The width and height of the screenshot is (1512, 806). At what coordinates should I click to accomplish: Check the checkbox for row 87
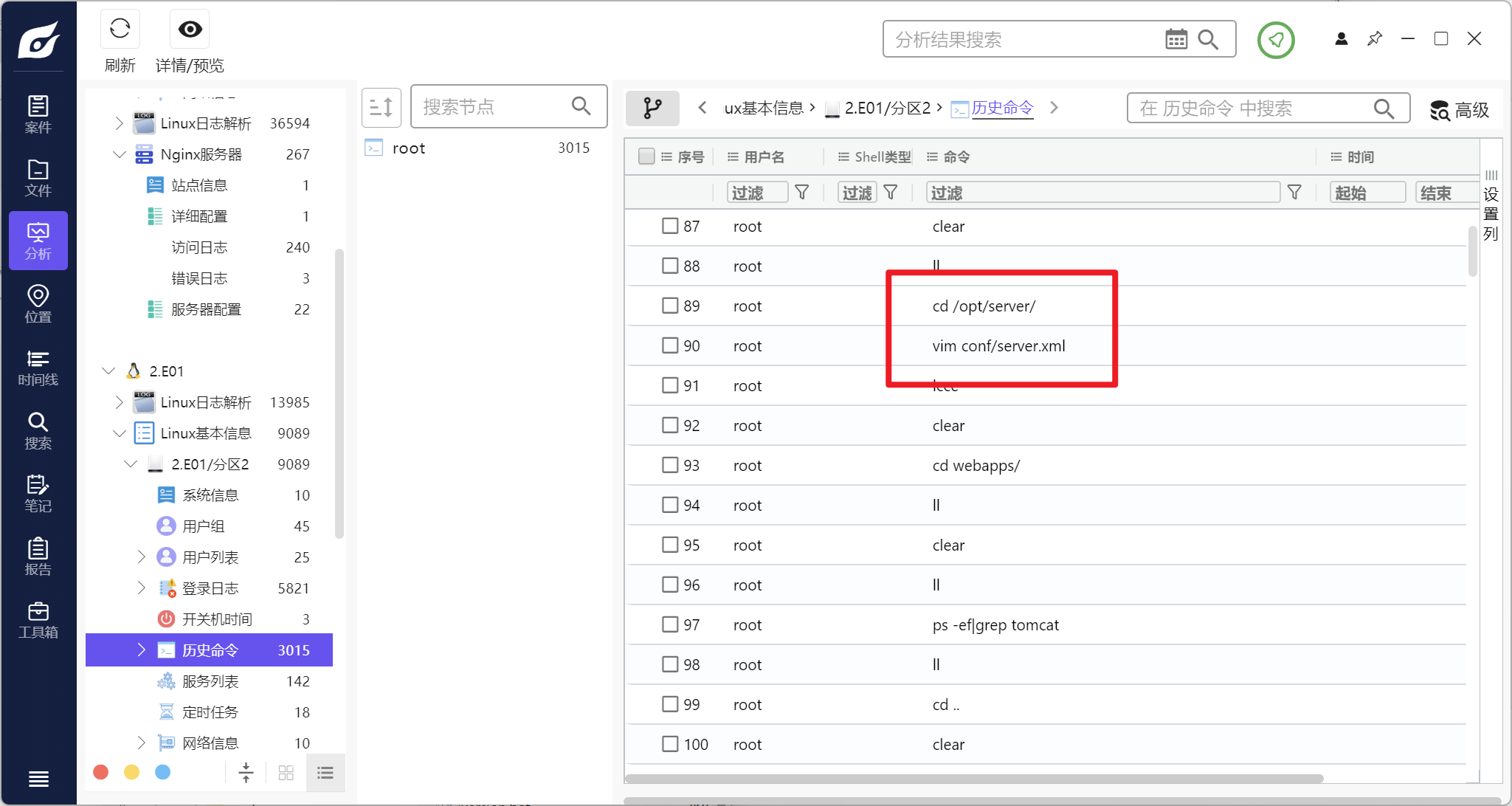coord(670,226)
